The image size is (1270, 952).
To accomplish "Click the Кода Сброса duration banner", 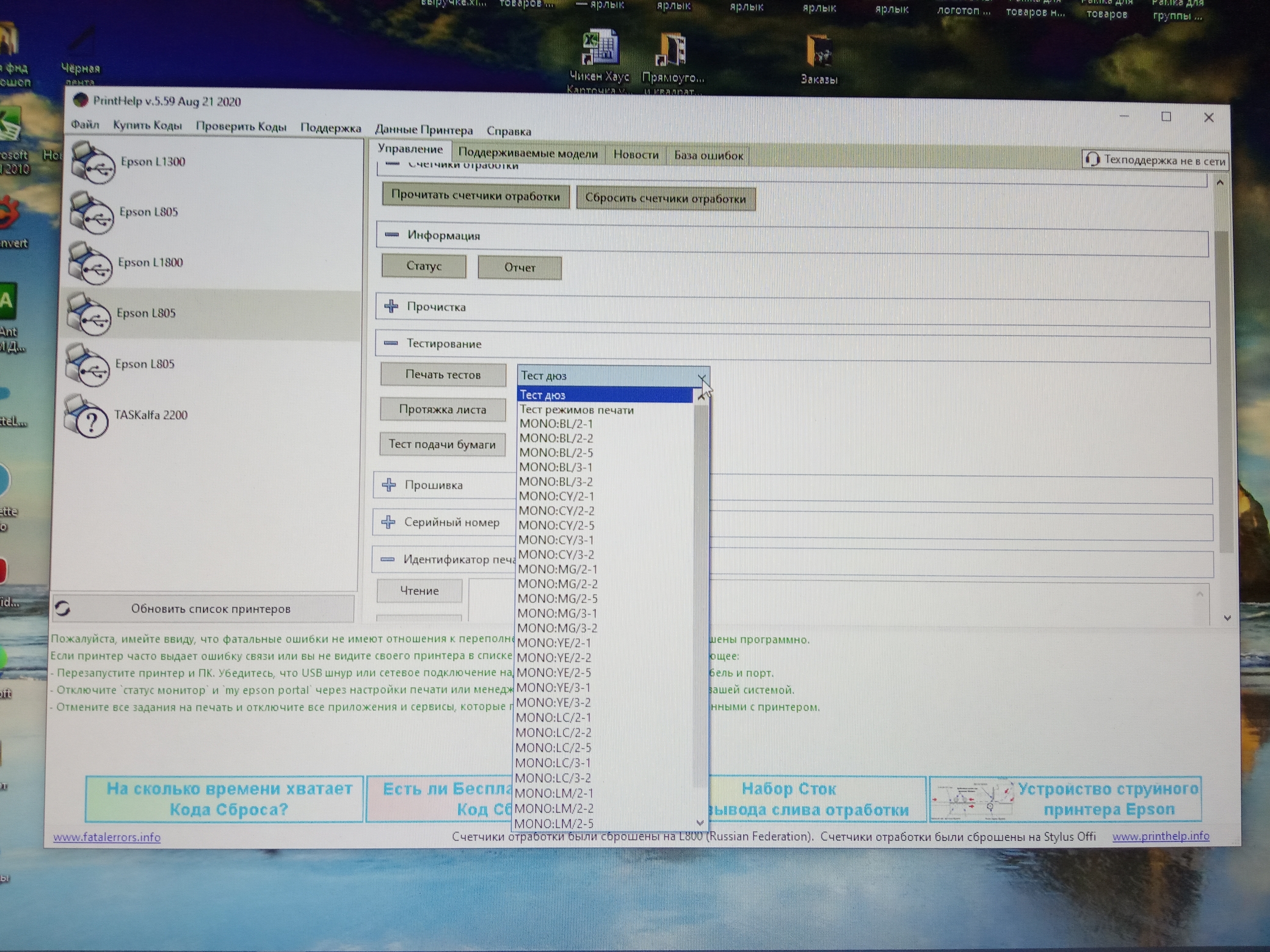I will click(225, 799).
